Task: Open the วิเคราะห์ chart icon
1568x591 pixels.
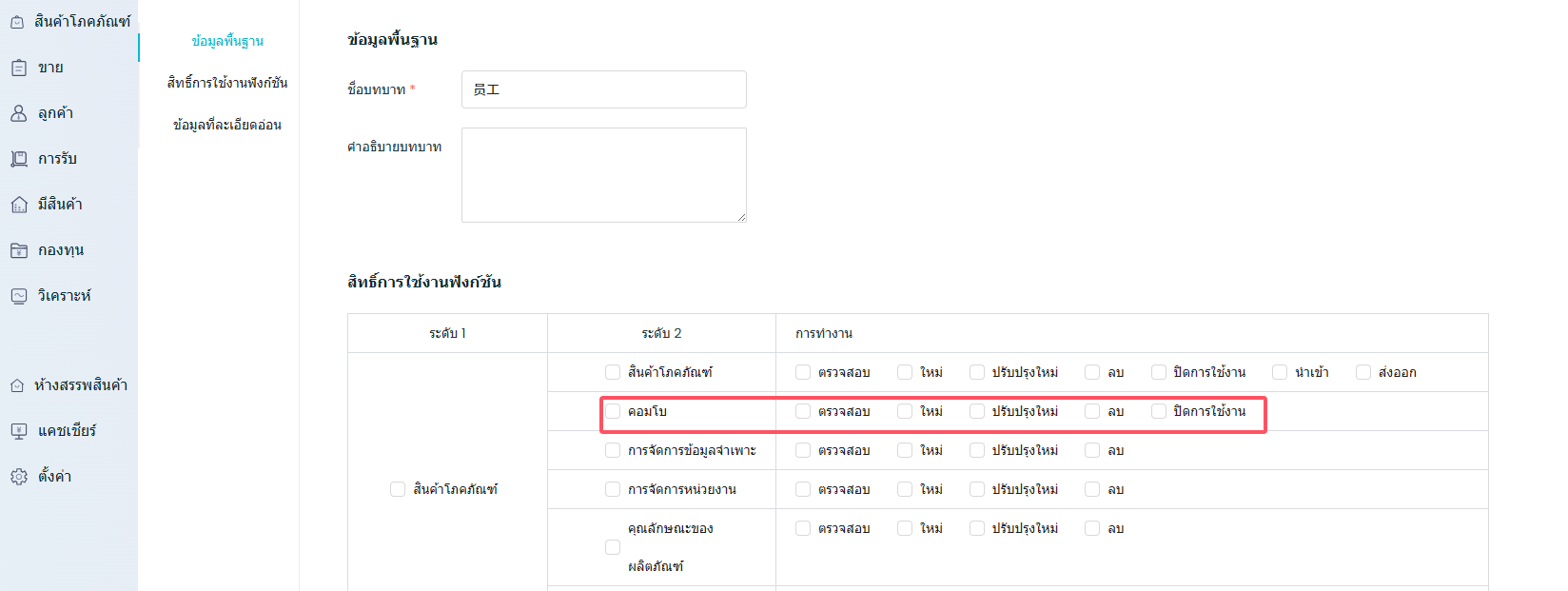Action: [19, 296]
